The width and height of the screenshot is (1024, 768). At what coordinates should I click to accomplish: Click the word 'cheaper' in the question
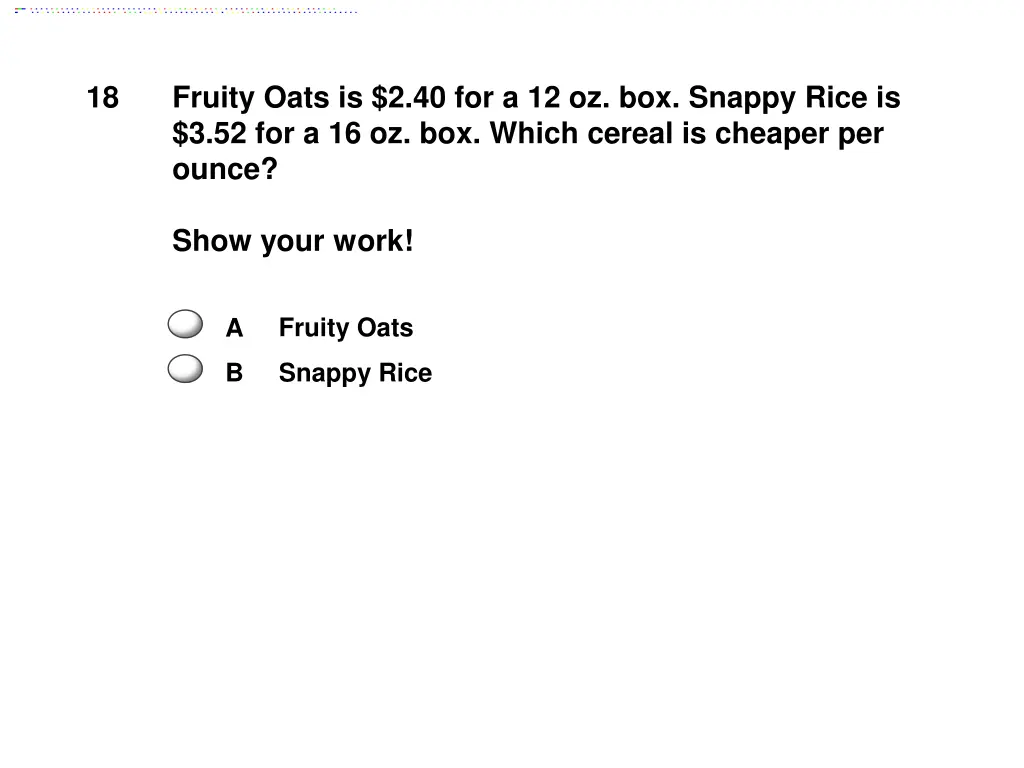(773, 135)
